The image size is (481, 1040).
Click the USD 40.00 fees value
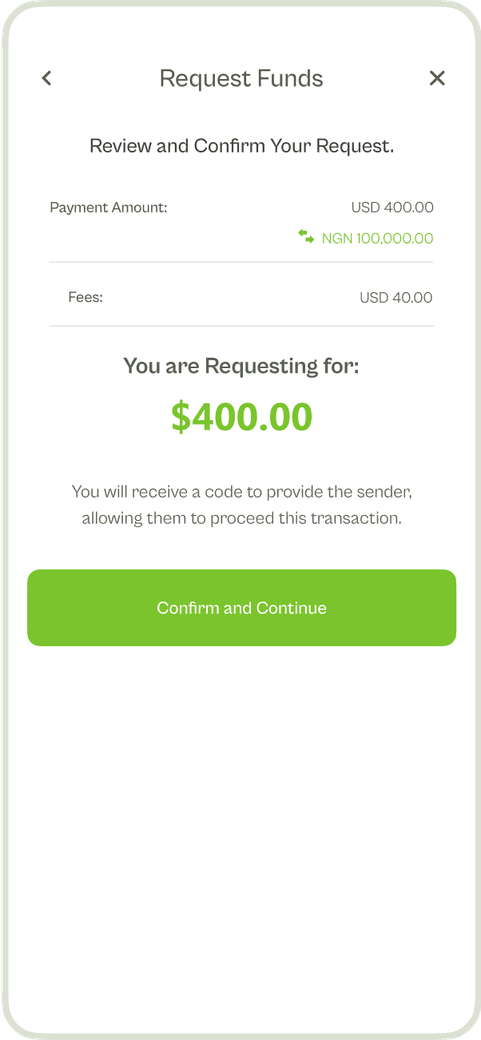tap(396, 298)
